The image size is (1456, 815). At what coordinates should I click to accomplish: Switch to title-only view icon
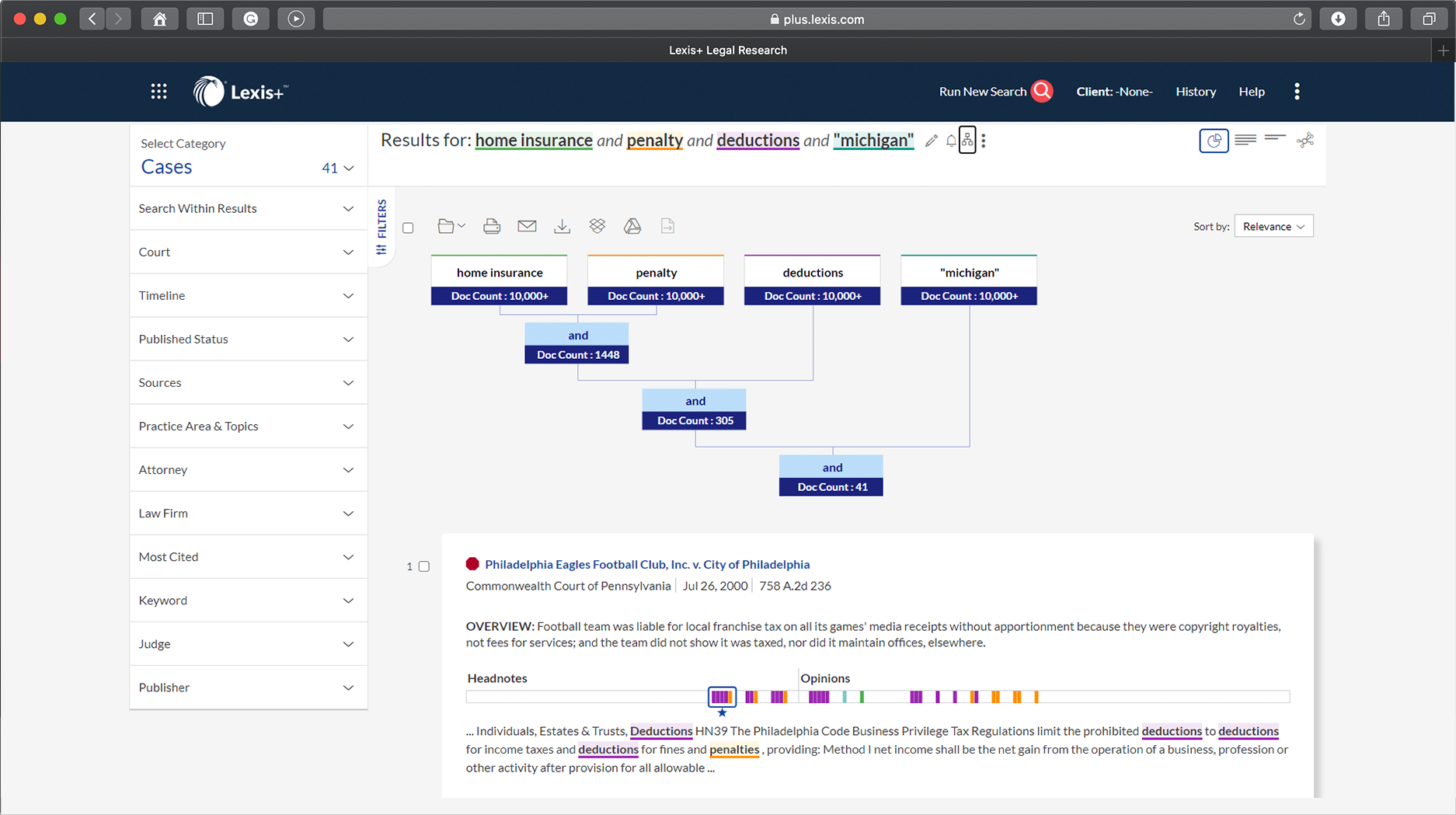pyautogui.click(x=1275, y=138)
